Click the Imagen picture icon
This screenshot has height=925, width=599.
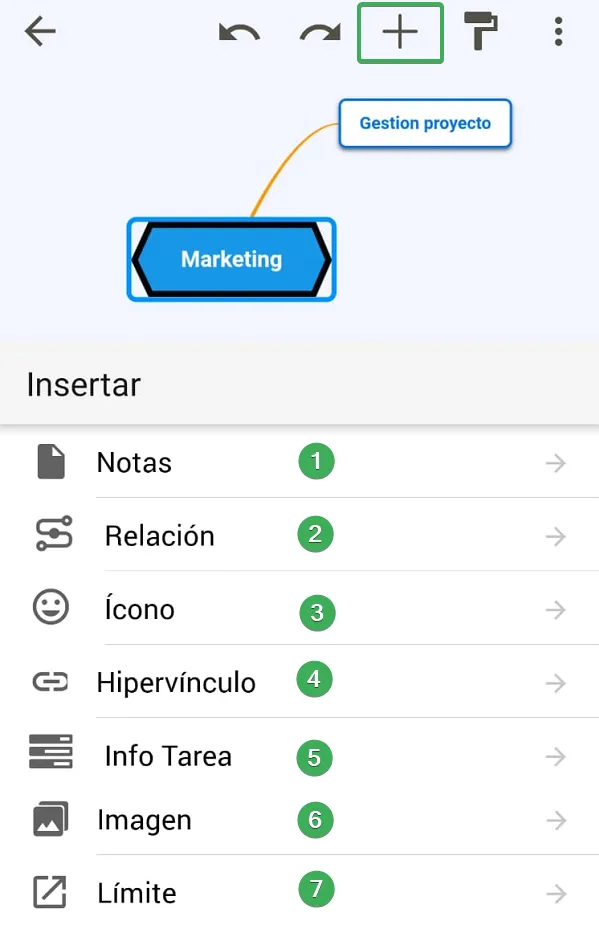pos(50,819)
